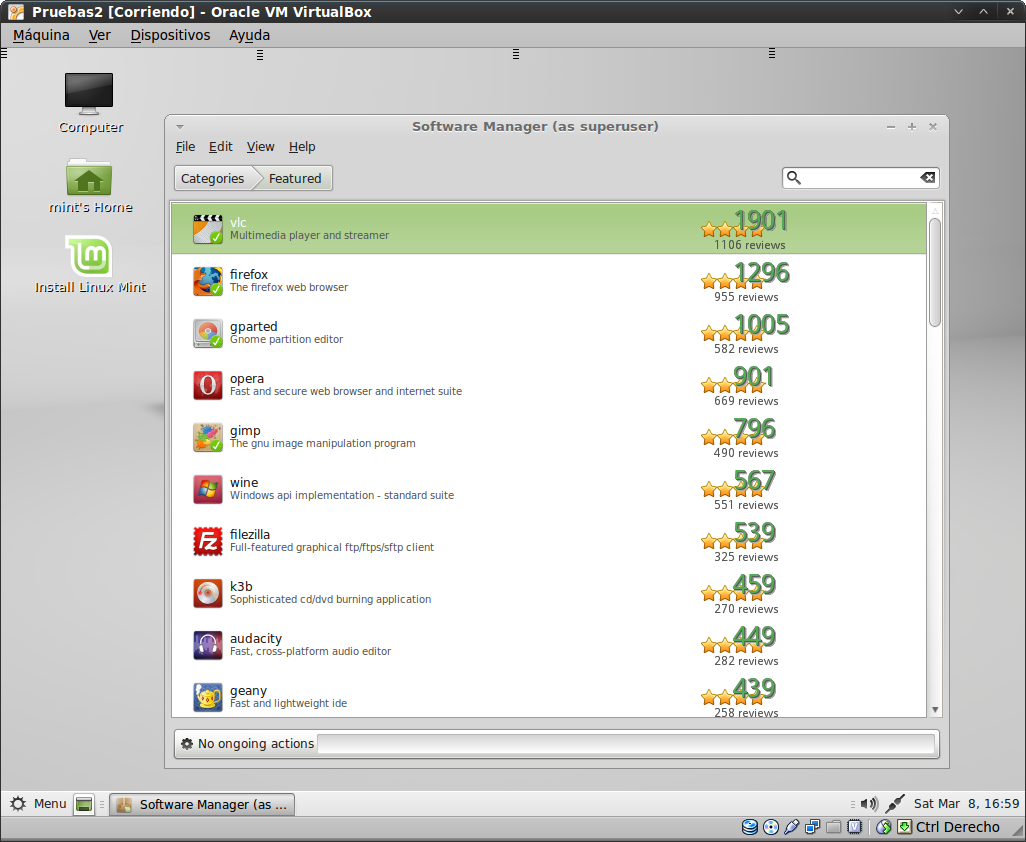
Task: Click the vertical scrollbar of app list
Action: pos(935,272)
